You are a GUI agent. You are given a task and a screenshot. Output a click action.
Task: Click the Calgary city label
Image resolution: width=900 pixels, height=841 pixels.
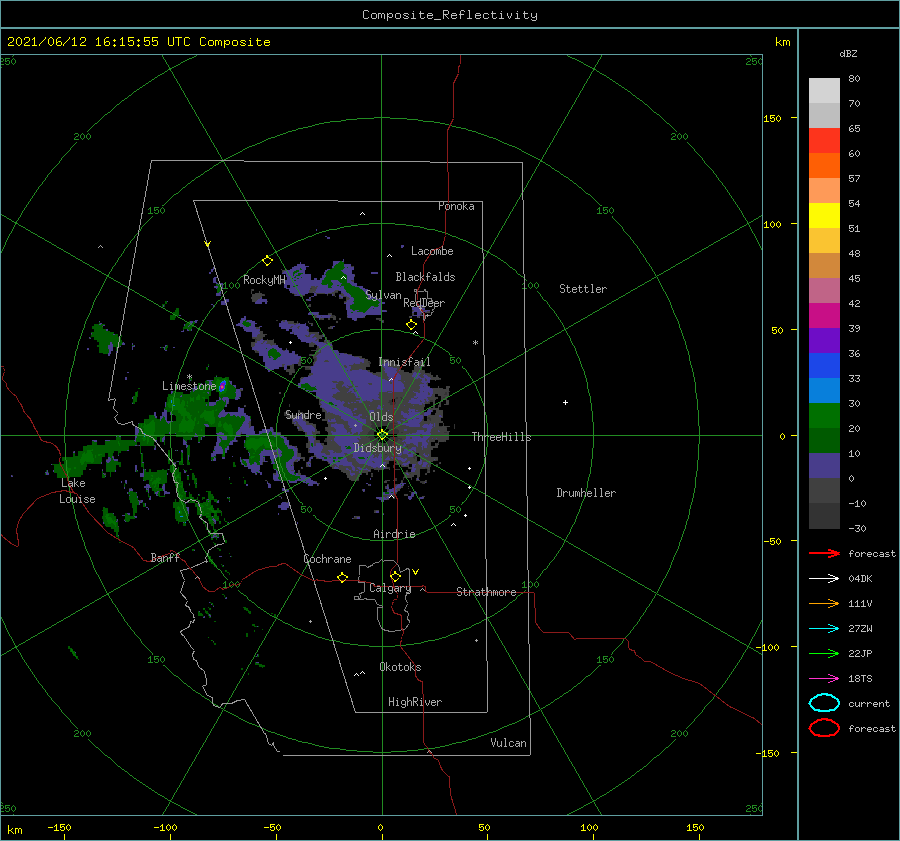(x=390, y=588)
